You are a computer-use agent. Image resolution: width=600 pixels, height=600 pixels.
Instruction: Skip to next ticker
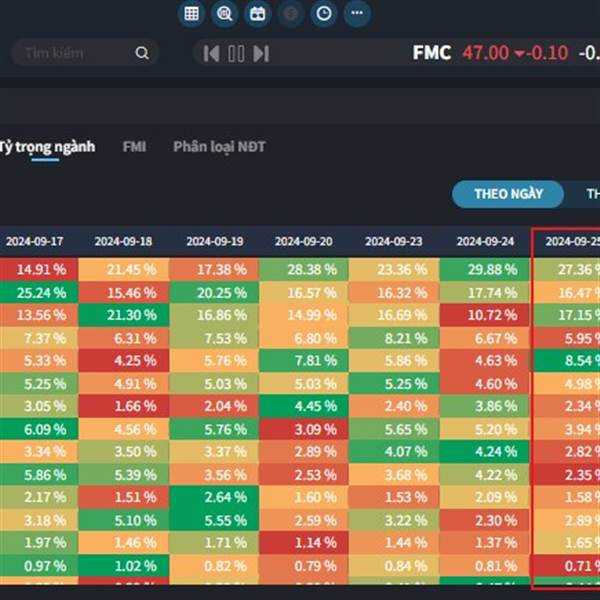[x=261, y=53]
